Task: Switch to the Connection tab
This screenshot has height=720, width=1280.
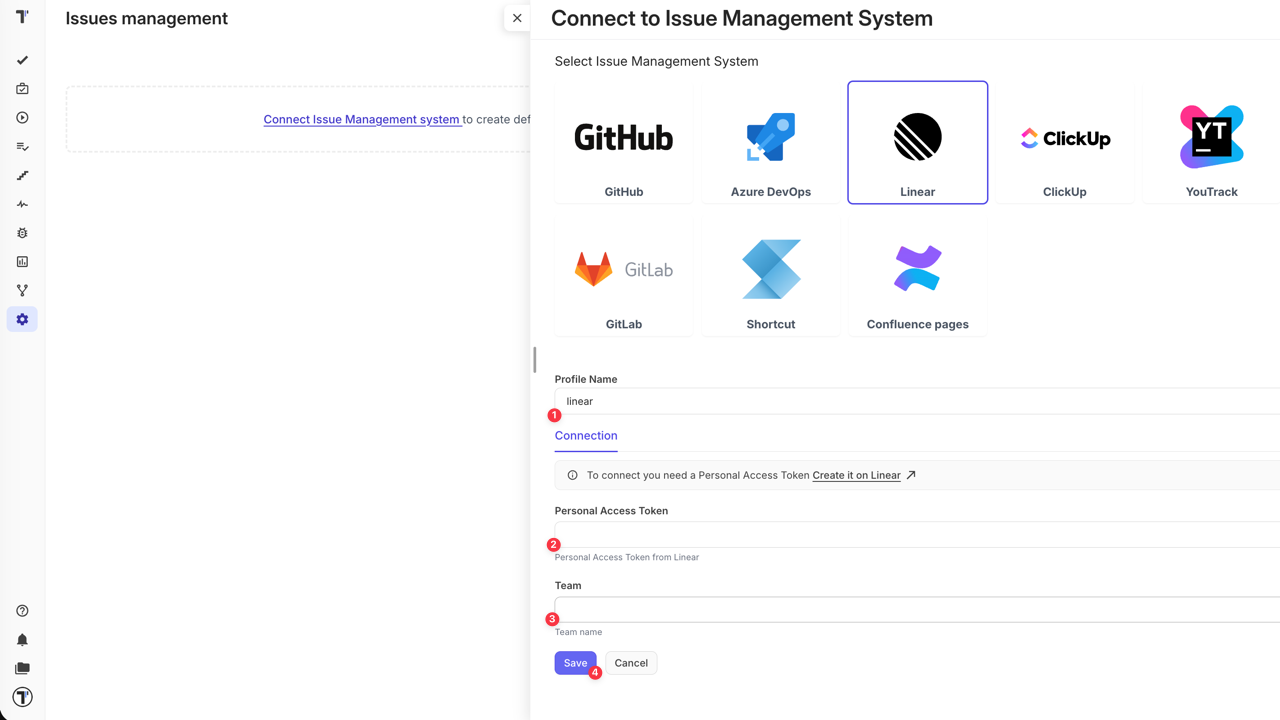Action: (586, 436)
